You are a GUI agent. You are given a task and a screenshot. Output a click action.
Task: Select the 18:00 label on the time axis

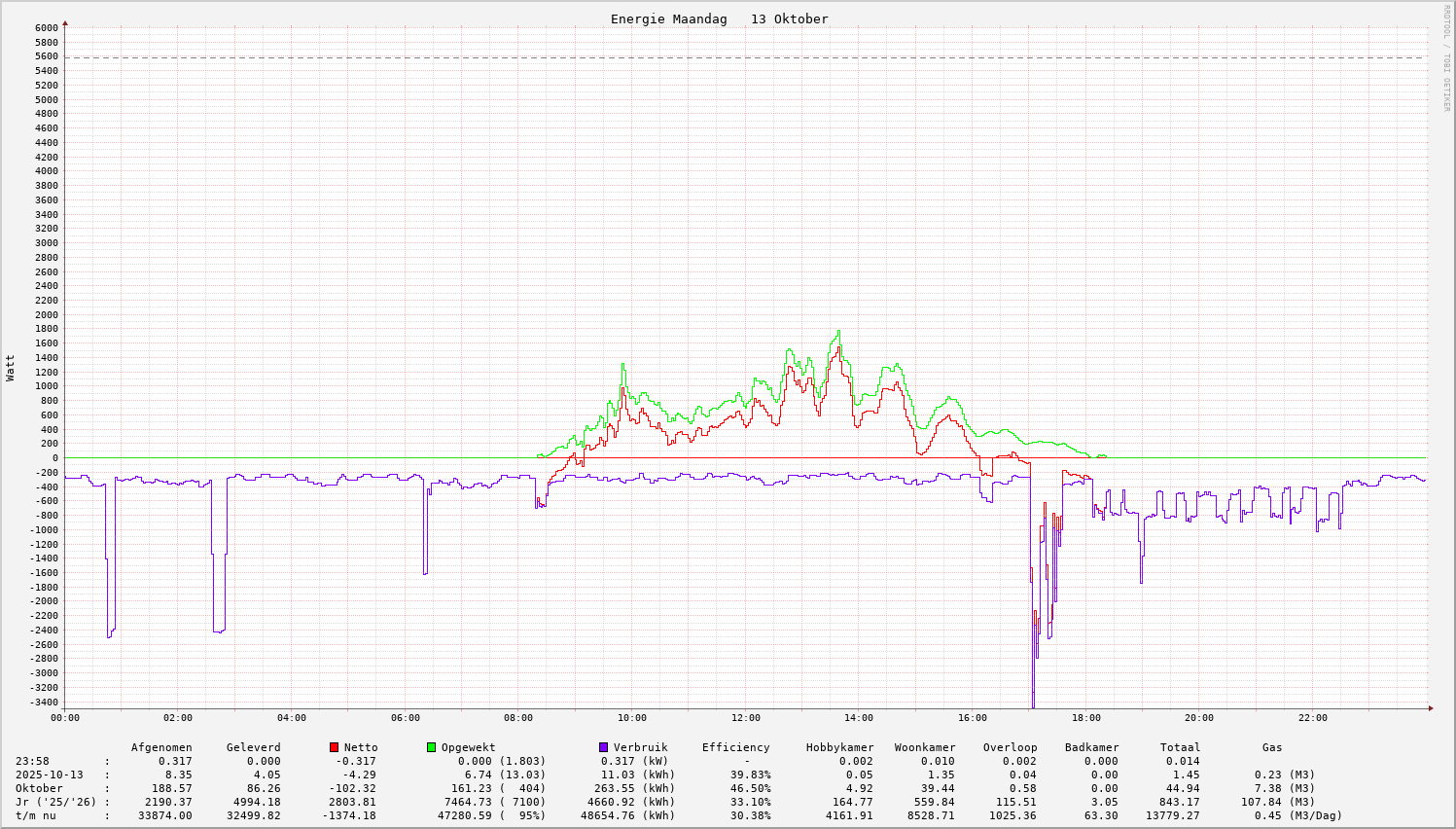tap(1085, 718)
